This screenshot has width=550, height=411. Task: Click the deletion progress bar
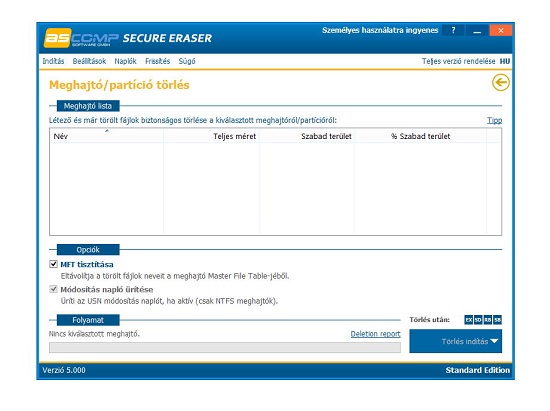tap(225, 348)
